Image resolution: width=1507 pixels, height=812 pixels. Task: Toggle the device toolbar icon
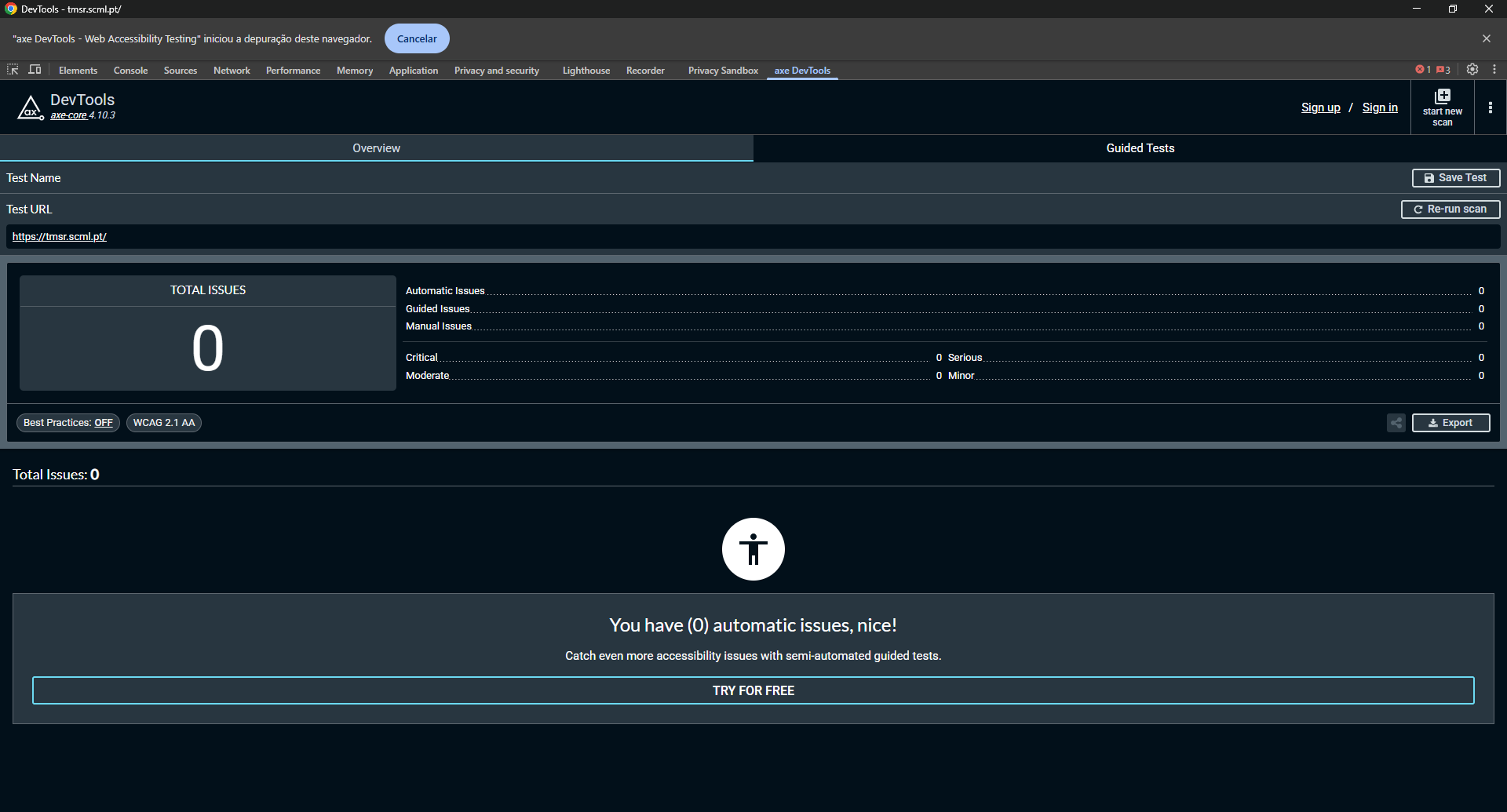pyautogui.click(x=35, y=70)
